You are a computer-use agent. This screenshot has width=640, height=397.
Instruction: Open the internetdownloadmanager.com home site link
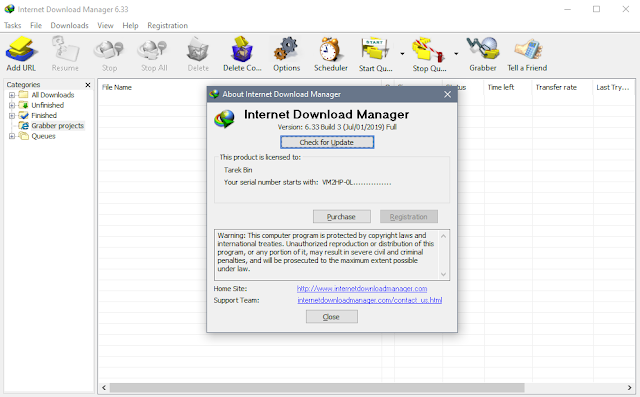point(362,288)
